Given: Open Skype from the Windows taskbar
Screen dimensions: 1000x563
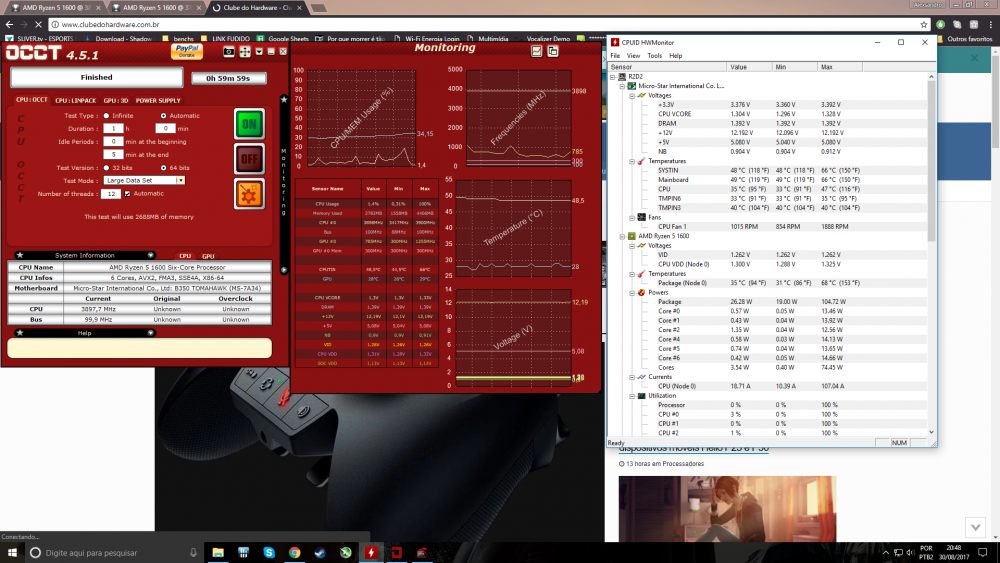Looking at the screenshot, I should tap(269, 552).
